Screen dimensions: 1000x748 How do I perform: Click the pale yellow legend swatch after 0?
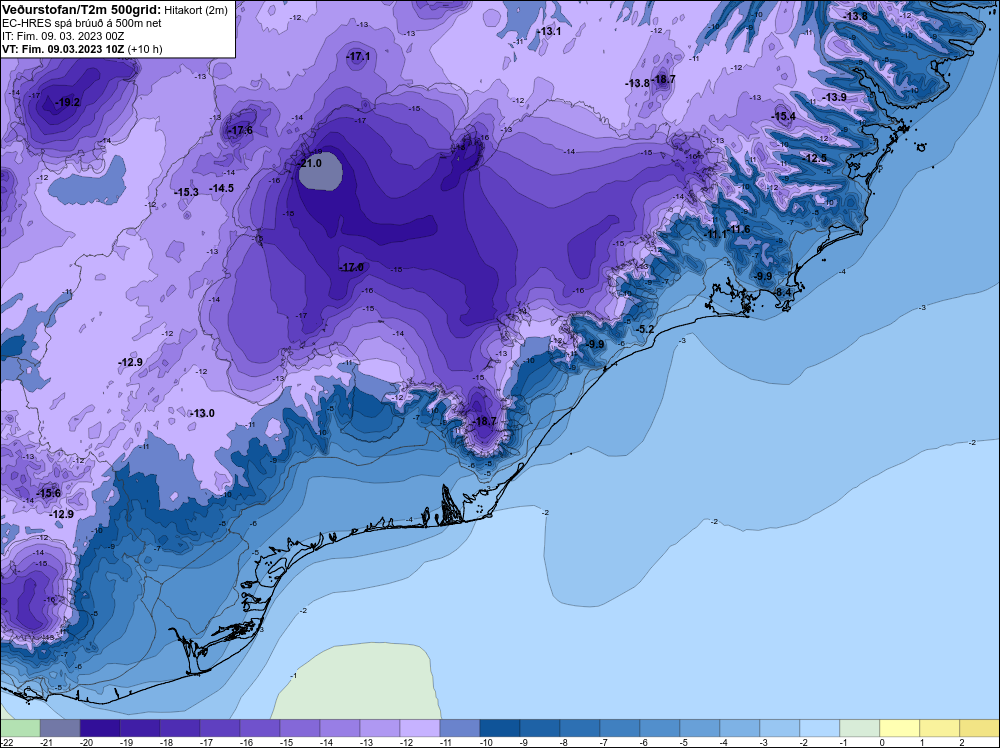click(899, 728)
